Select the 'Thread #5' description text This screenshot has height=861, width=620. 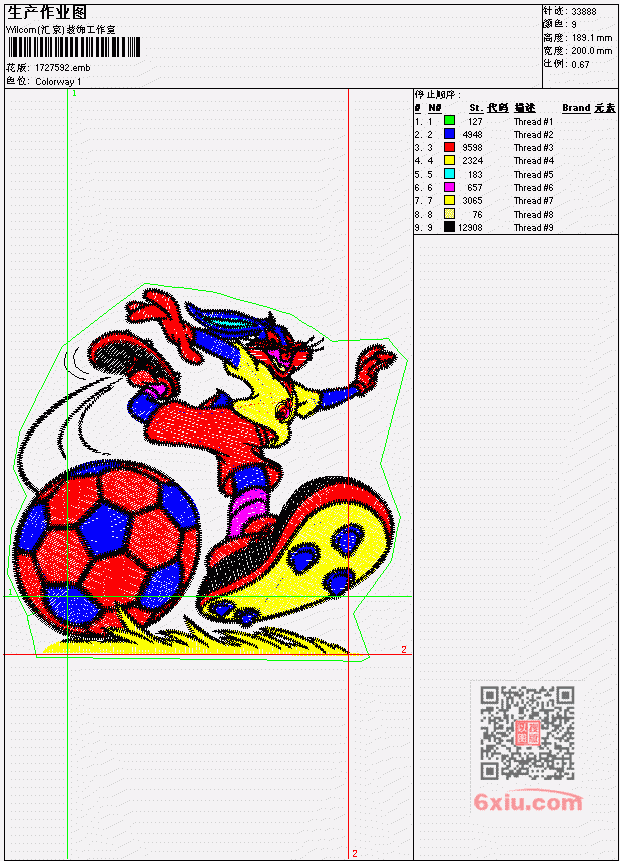point(533,175)
